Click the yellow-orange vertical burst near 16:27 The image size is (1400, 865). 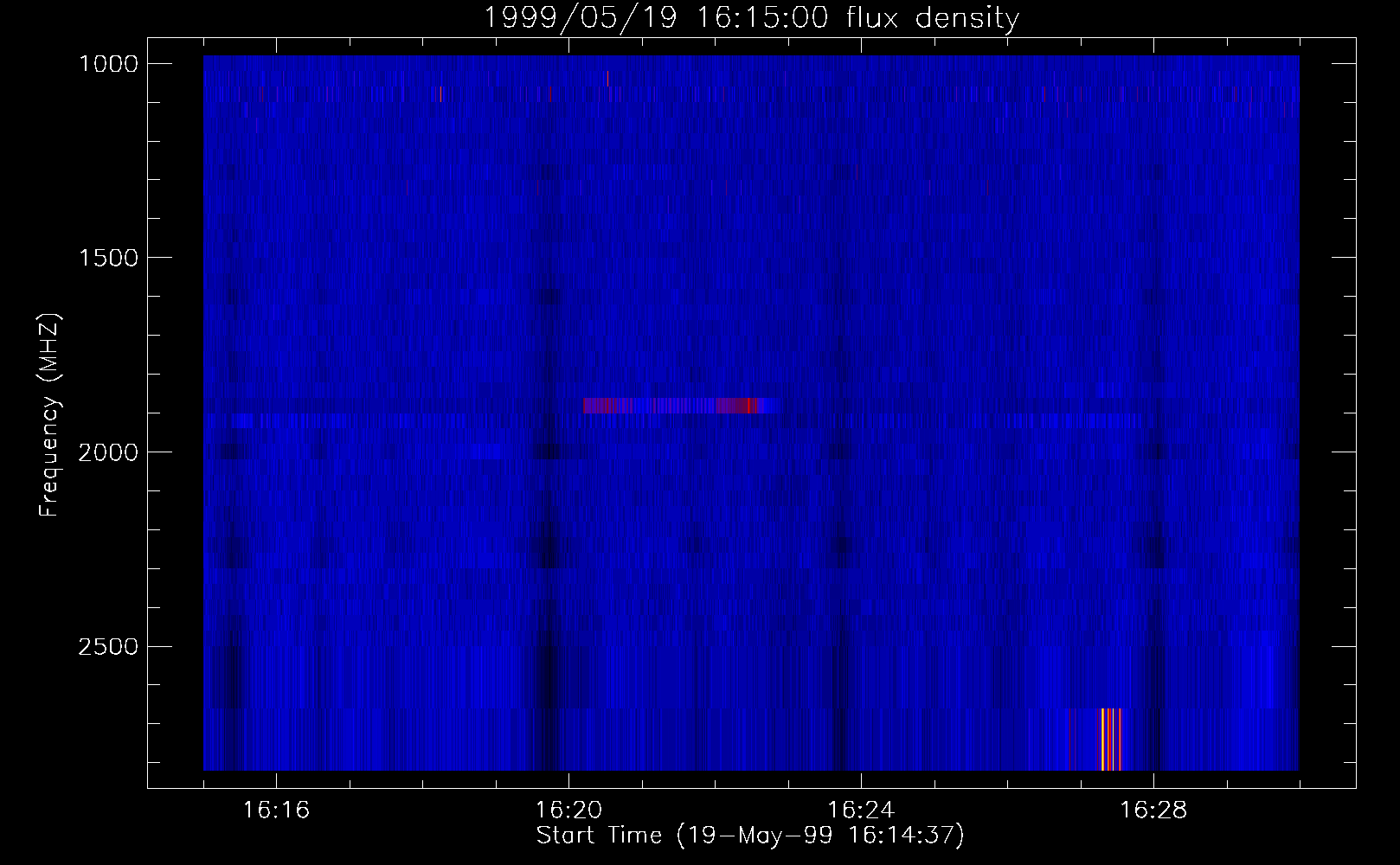click(1109, 740)
